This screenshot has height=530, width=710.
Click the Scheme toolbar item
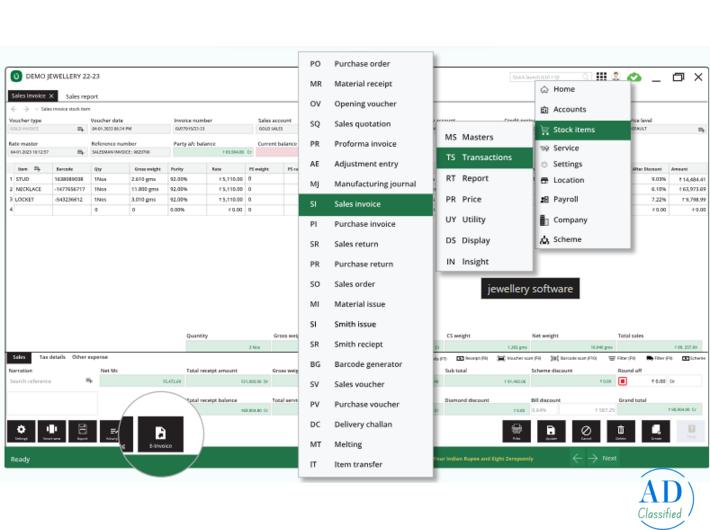(694, 358)
